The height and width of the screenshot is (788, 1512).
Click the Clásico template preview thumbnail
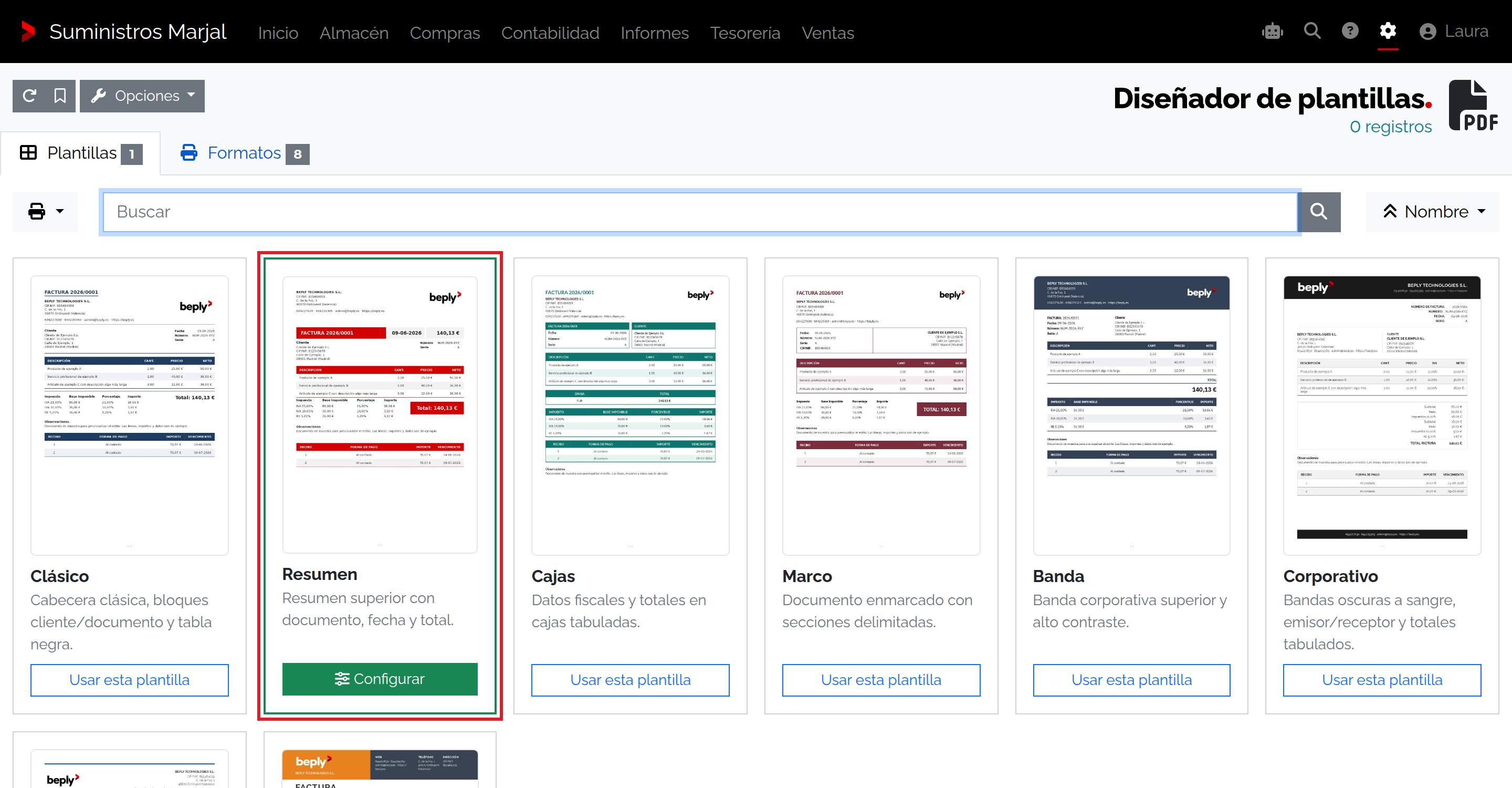130,415
